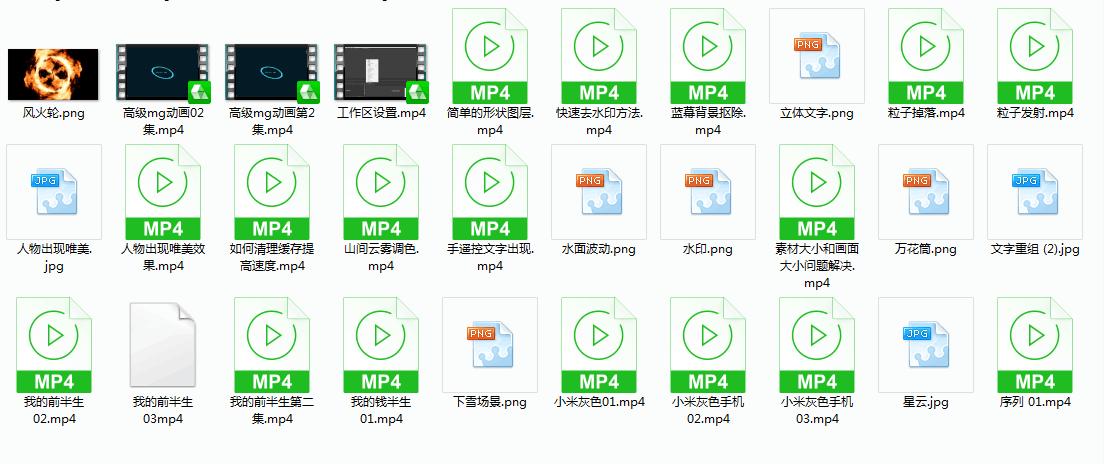Click the file name 粒子发射.mp4
Screen dimensions: 1104x464
pos(1035,113)
